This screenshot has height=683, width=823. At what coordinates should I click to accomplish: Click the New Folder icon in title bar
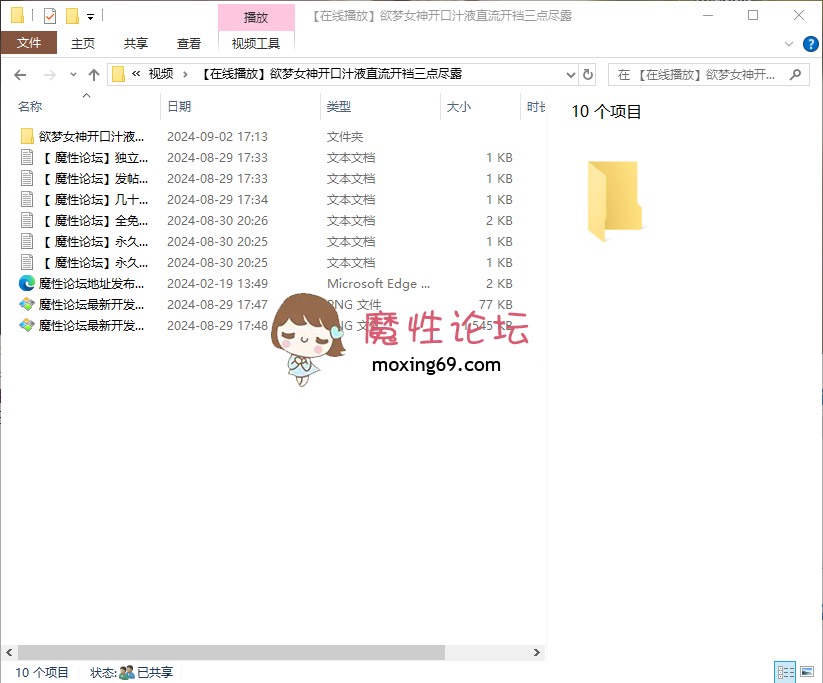pyautogui.click(x=72, y=16)
